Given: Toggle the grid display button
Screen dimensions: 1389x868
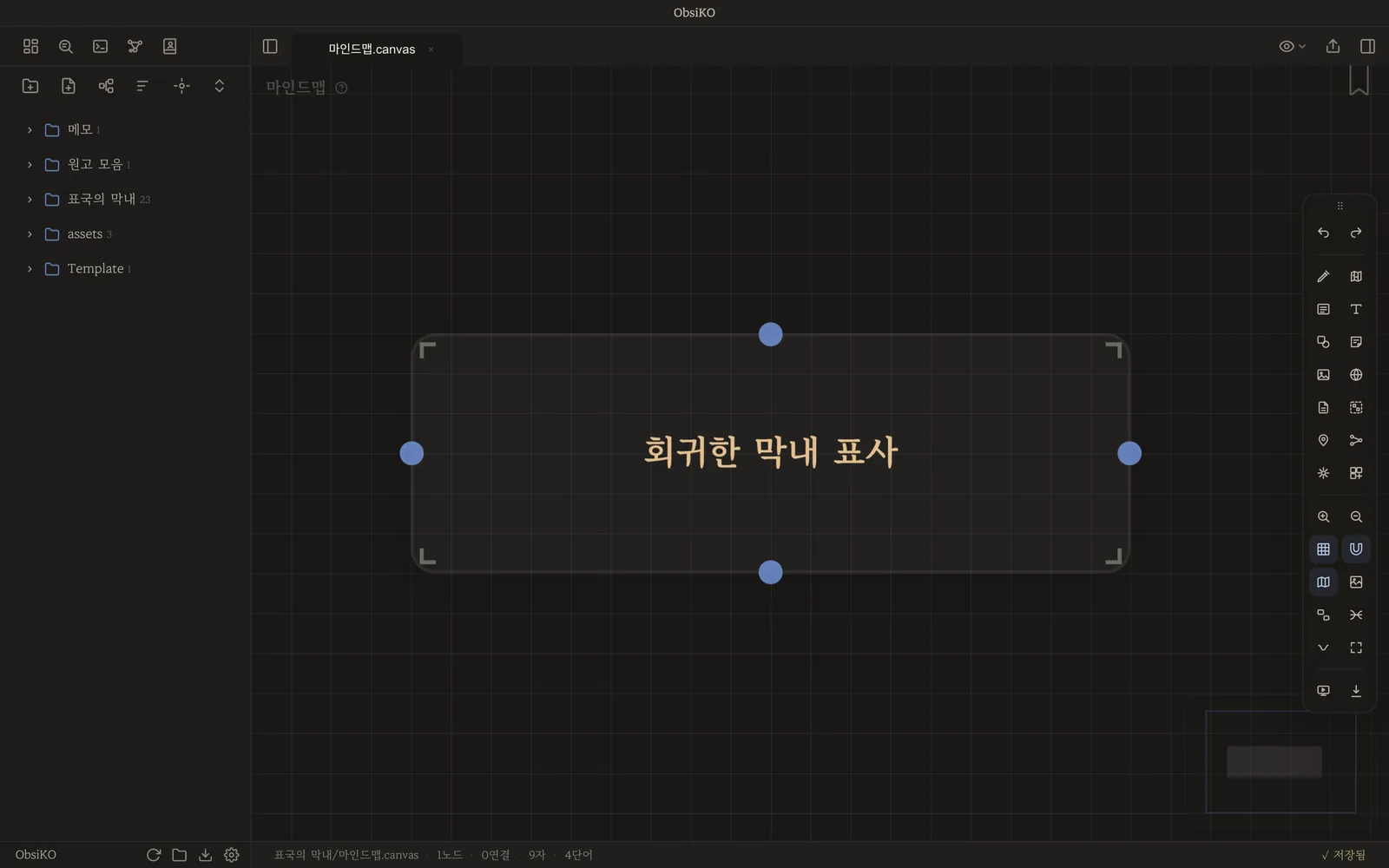Looking at the screenshot, I should (1323, 549).
